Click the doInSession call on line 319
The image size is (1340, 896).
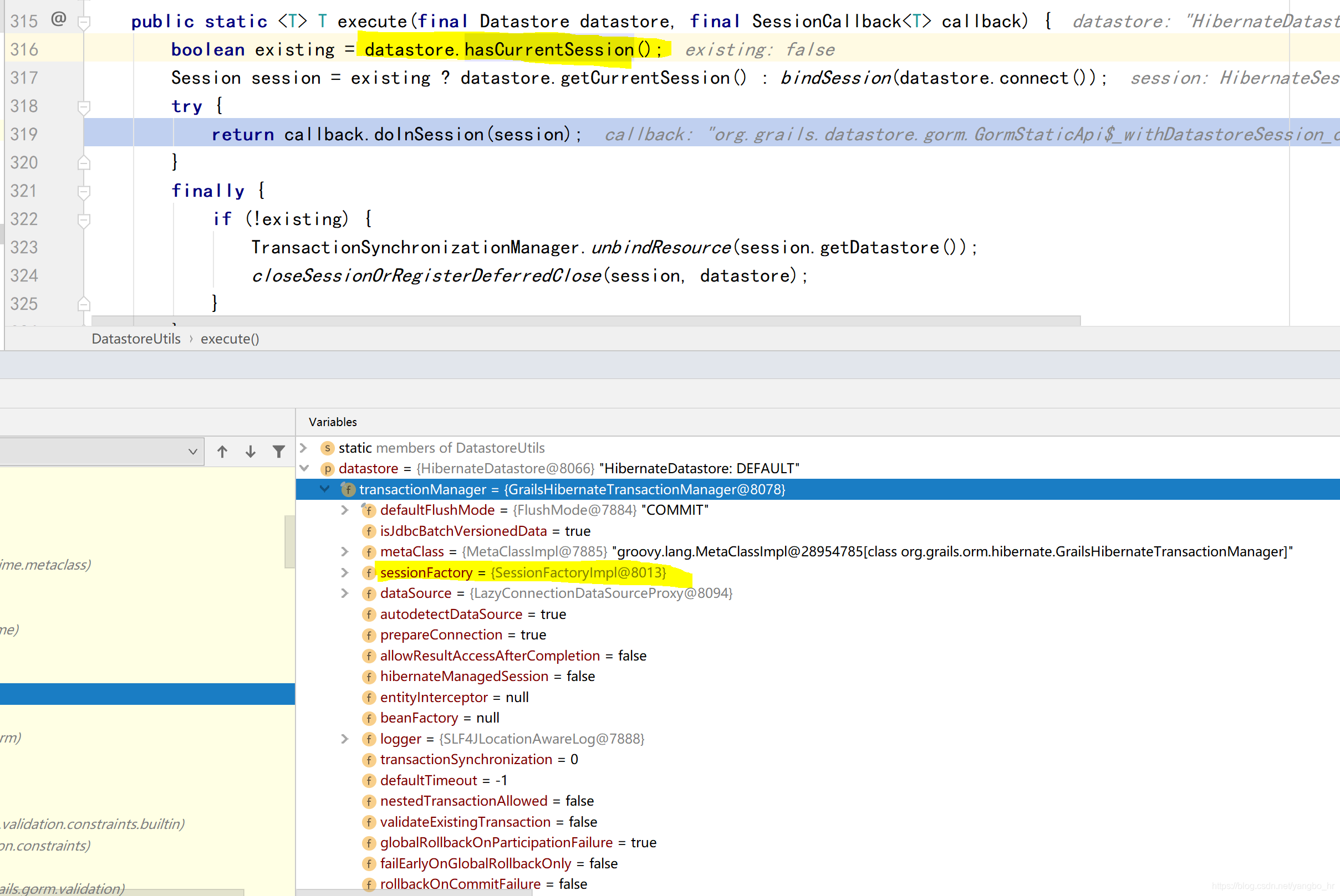(429, 134)
